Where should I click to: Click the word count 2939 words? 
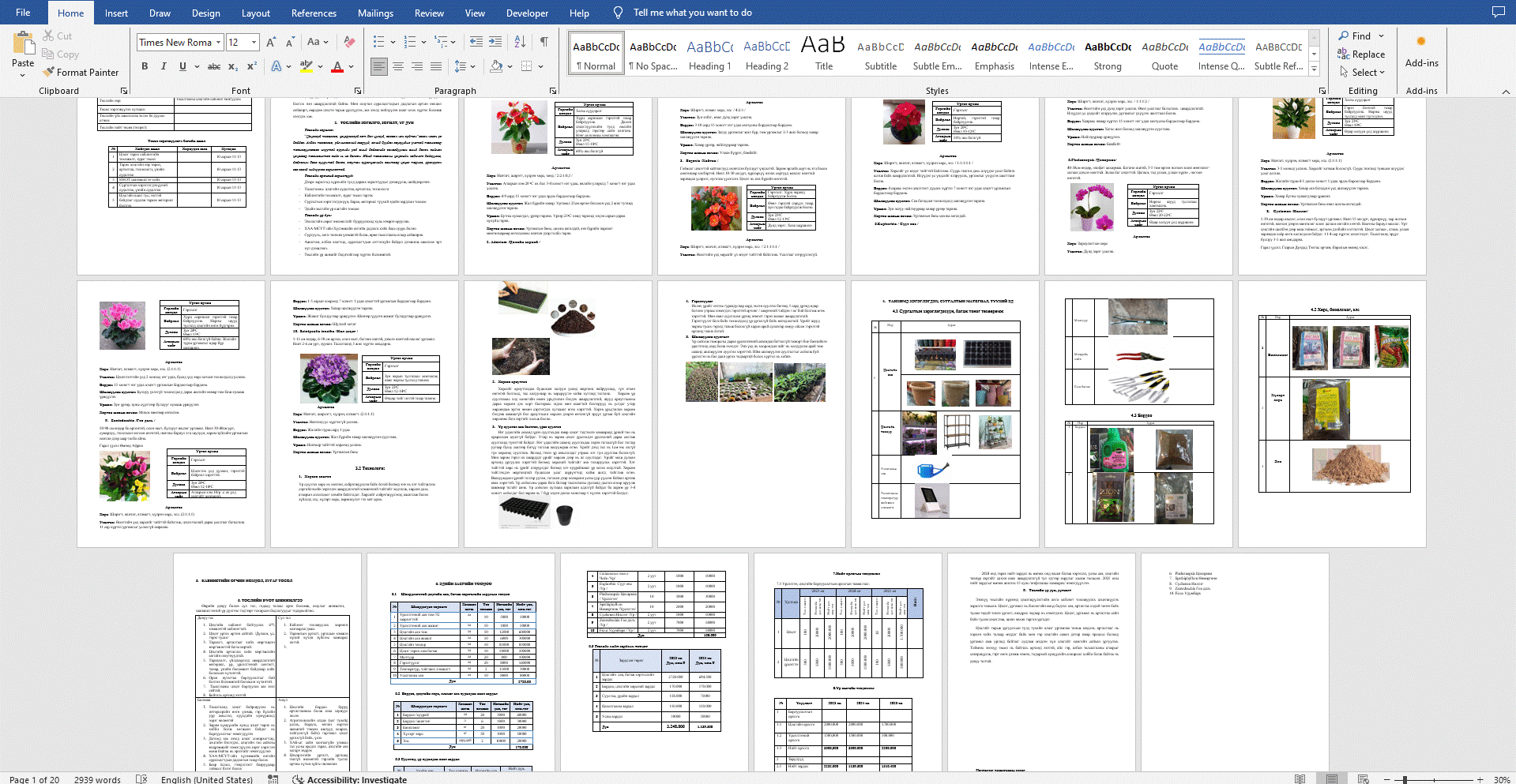pyautogui.click(x=97, y=779)
